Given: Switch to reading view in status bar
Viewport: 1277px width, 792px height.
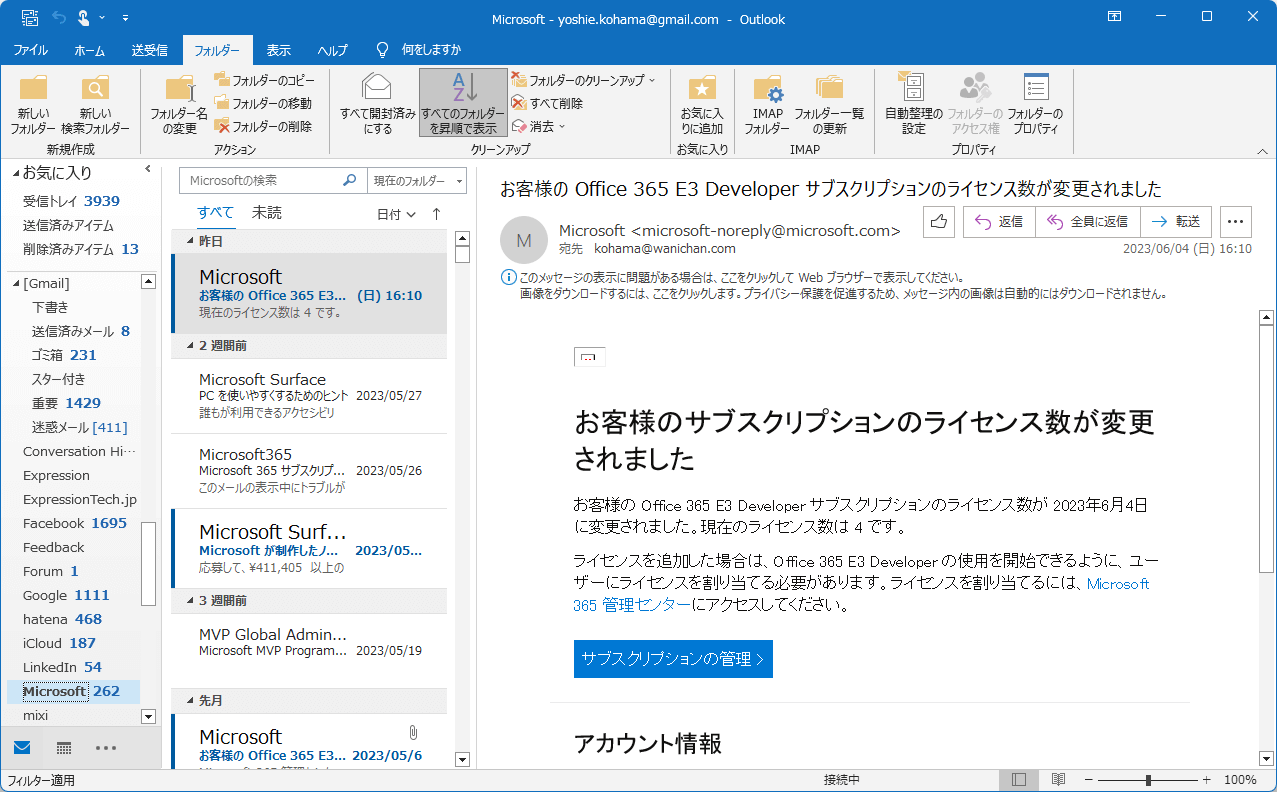Looking at the screenshot, I should [x=1058, y=780].
